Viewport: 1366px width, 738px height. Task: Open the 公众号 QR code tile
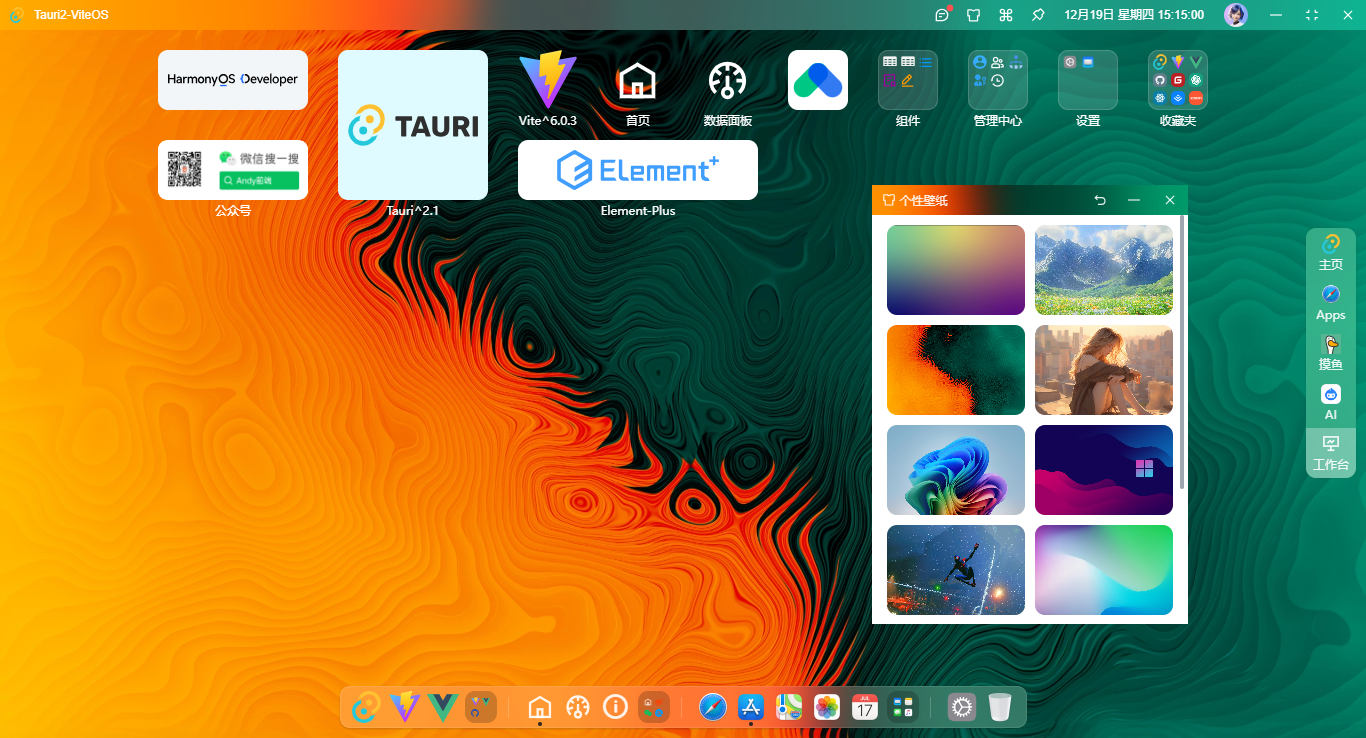(x=233, y=170)
